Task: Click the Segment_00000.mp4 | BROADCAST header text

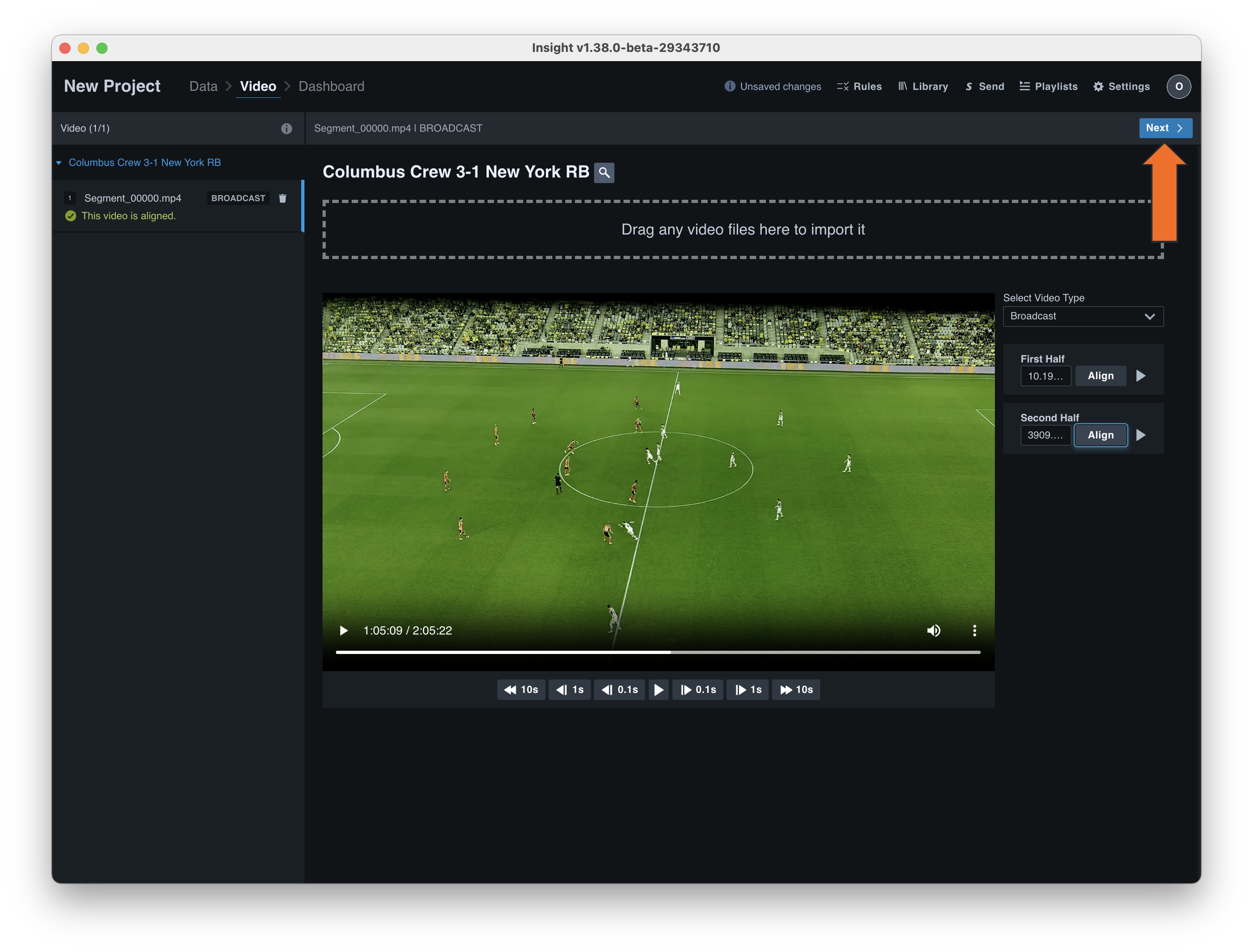Action: point(398,129)
